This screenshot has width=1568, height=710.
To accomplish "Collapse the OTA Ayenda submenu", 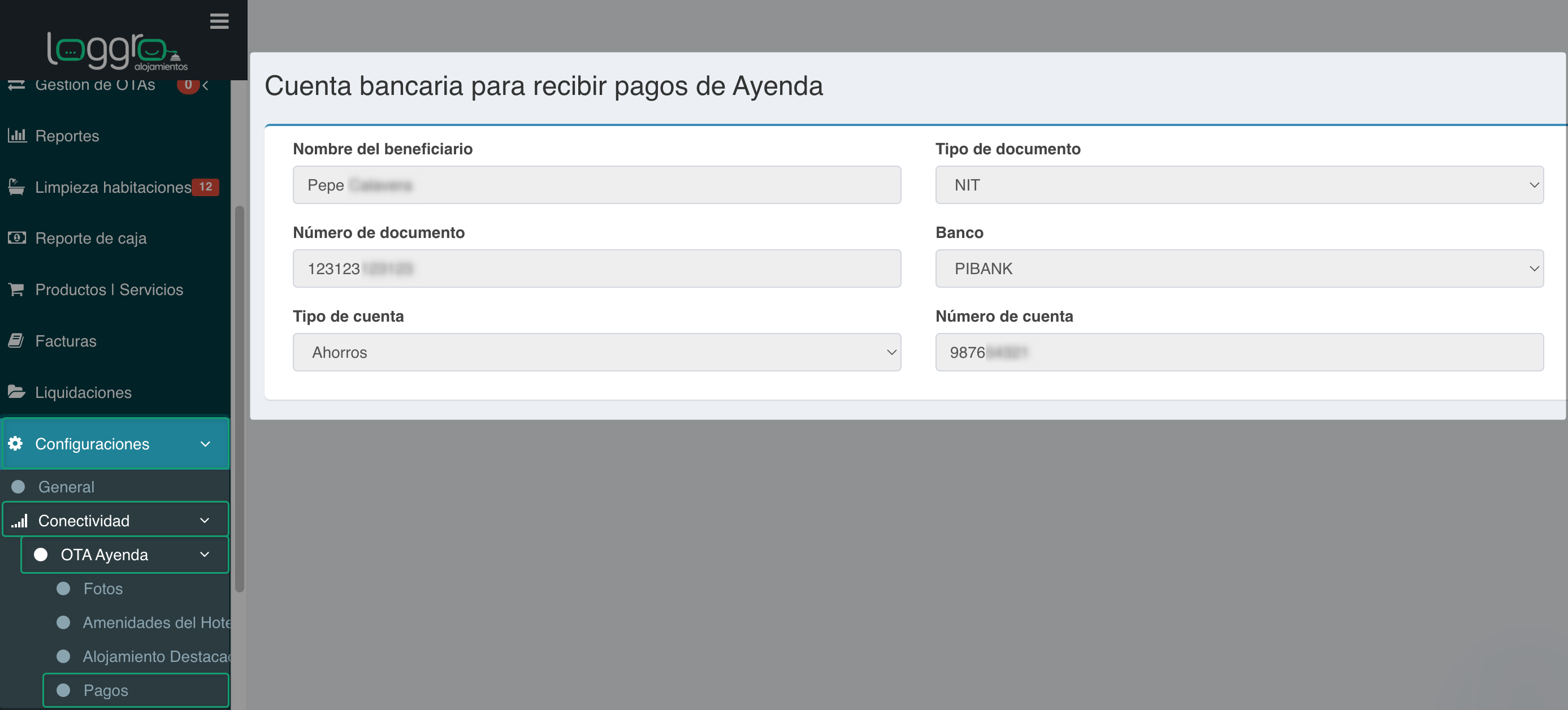I will (205, 555).
